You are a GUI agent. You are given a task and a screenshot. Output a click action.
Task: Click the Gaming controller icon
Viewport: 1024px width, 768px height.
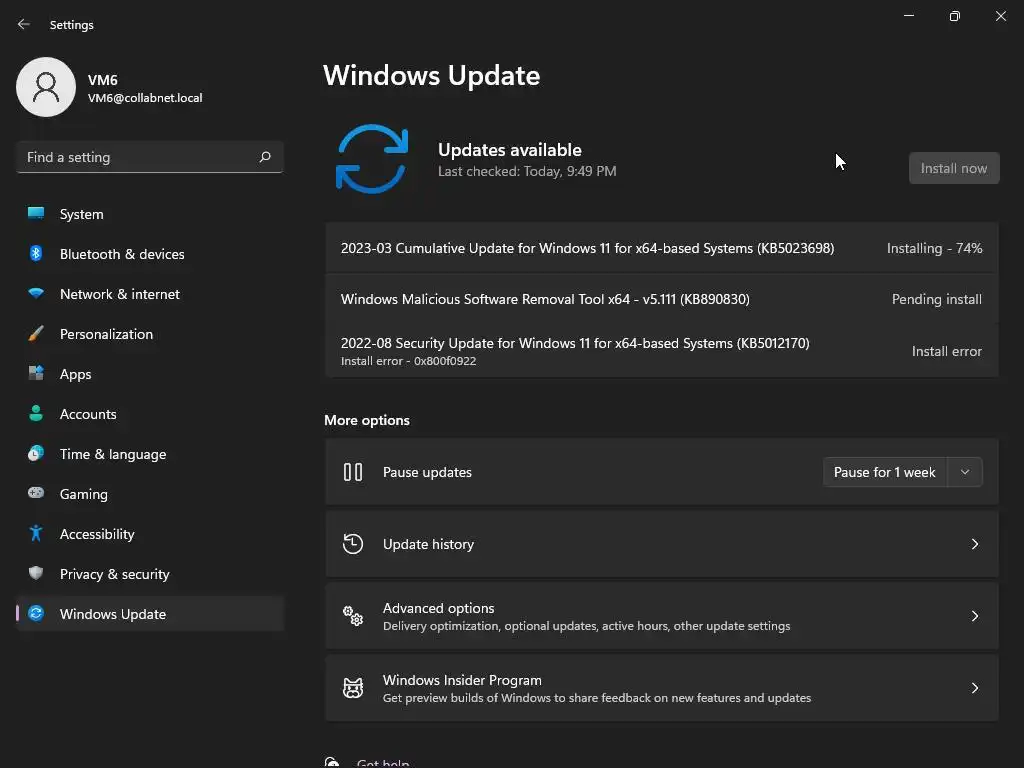(x=36, y=493)
